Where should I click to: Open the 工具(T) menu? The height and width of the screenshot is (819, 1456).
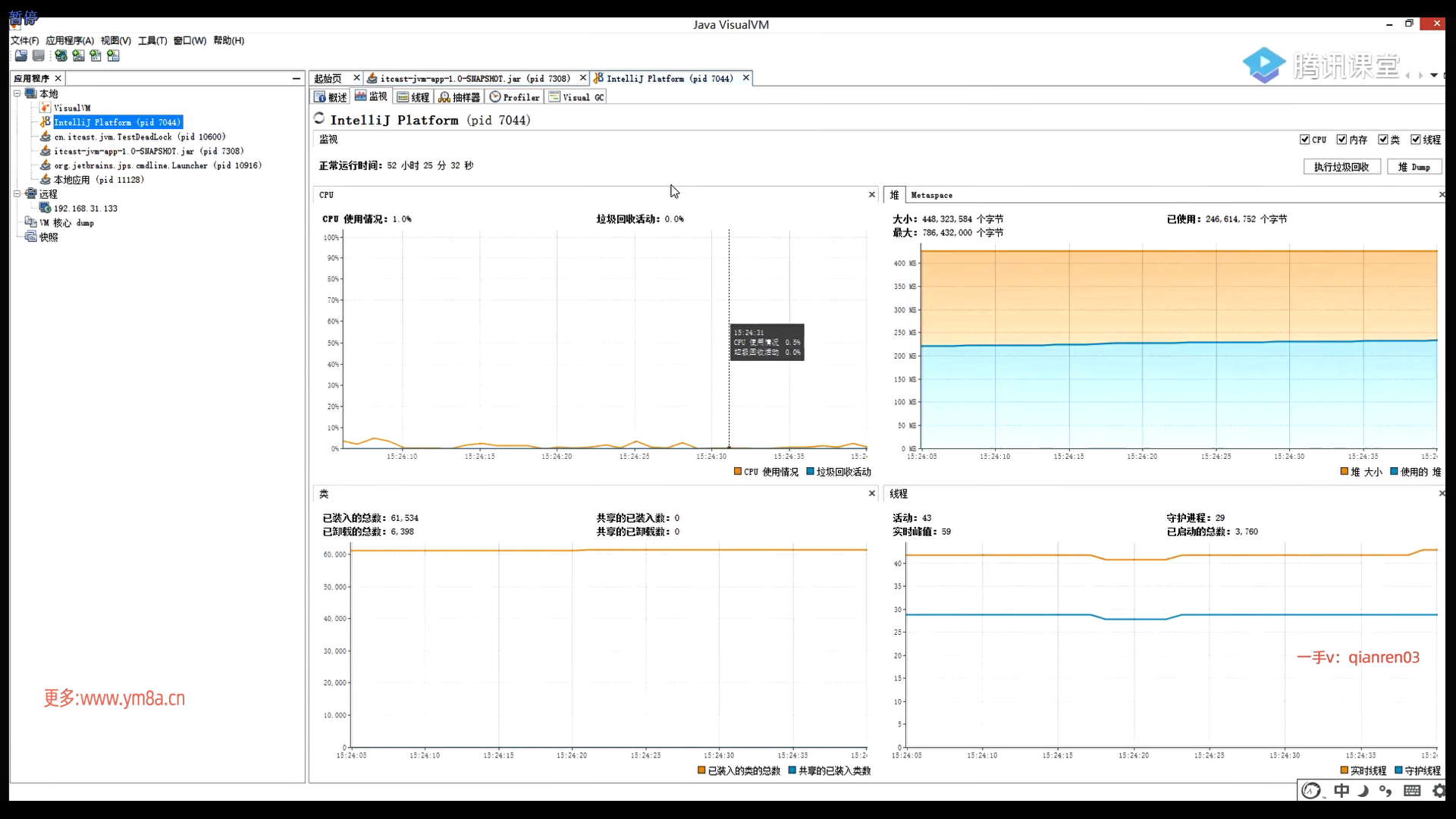click(152, 40)
